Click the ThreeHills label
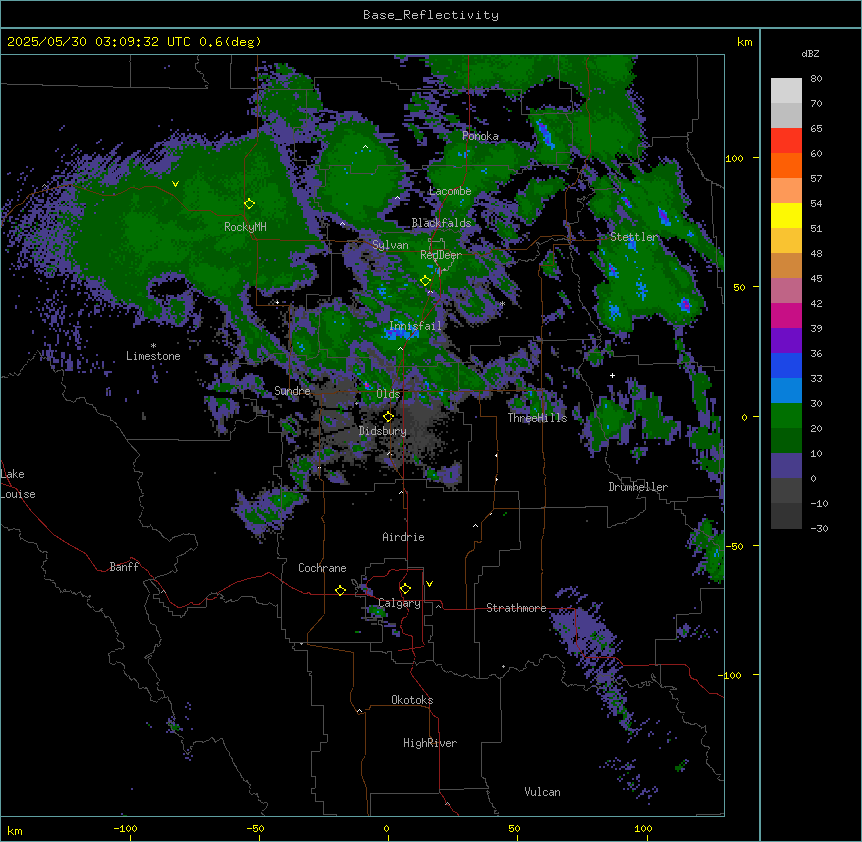The width and height of the screenshot is (862, 842). (537, 418)
